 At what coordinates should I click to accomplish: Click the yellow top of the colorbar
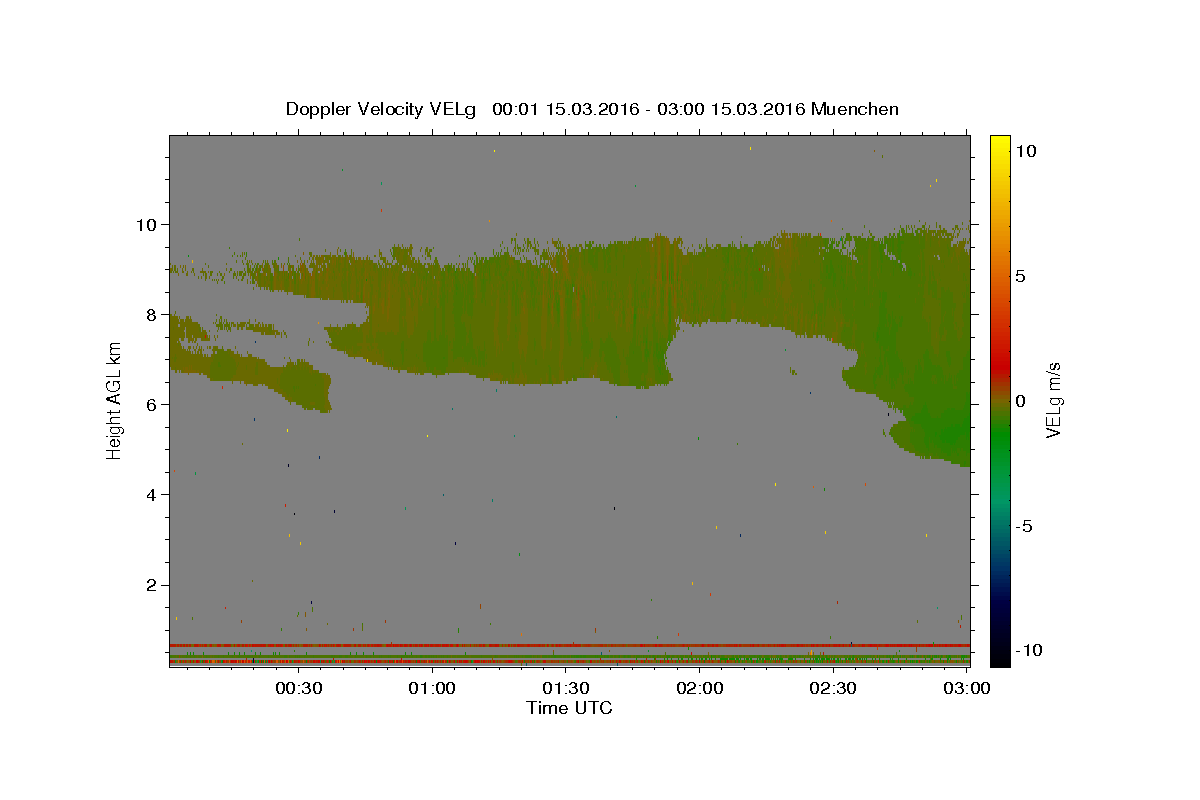click(999, 142)
